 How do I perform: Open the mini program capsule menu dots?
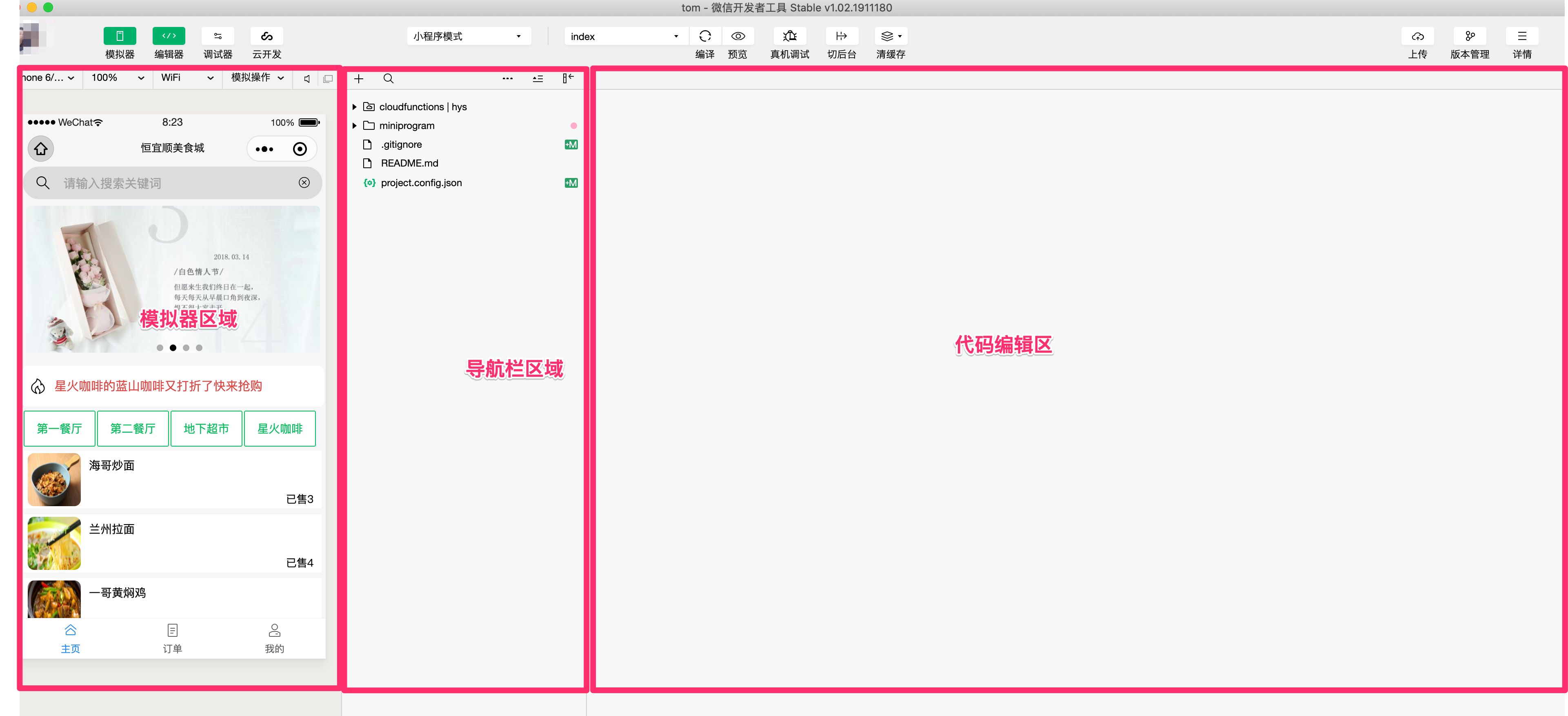point(265,149)
